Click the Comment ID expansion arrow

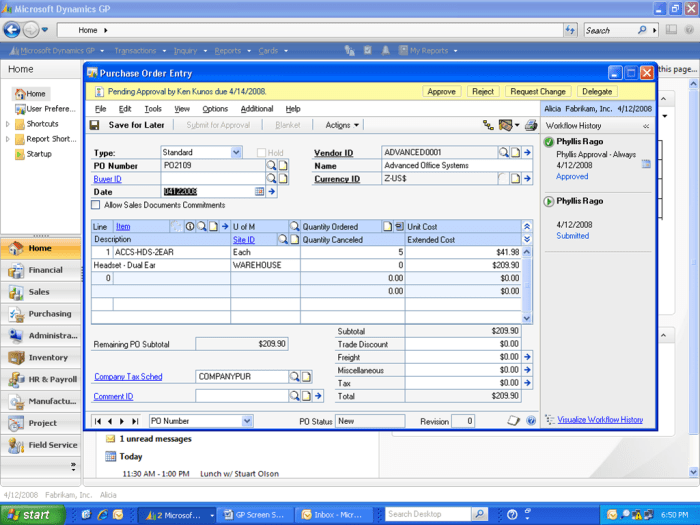coord(318,396)
